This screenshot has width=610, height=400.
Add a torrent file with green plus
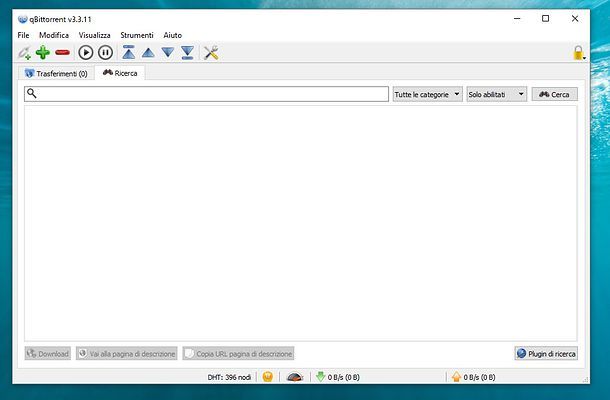[x=43, y=53]
